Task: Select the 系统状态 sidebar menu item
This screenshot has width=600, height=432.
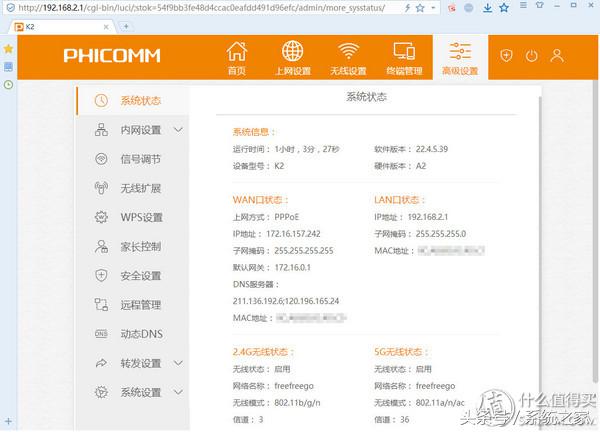Action: click(133, 101)
